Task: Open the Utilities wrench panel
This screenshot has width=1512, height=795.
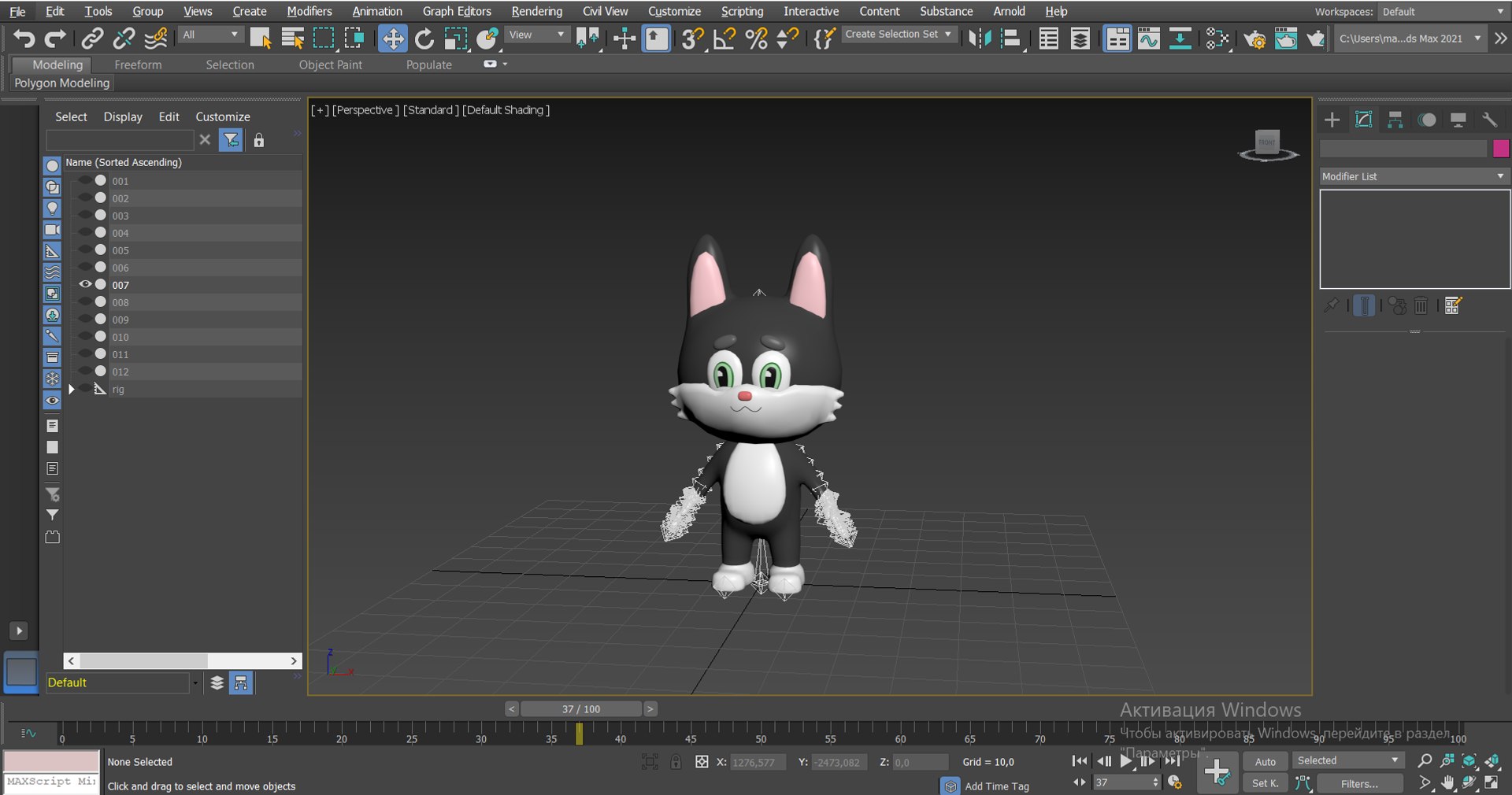Action: [1489, 120]
